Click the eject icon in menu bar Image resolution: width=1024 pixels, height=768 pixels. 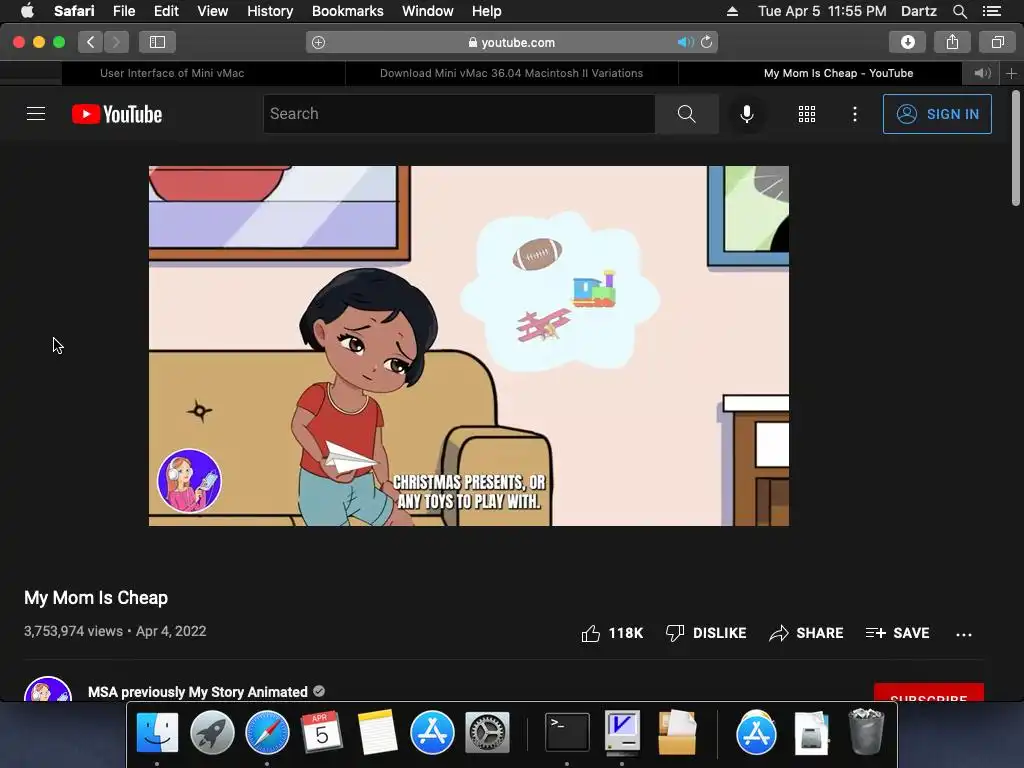732,11
